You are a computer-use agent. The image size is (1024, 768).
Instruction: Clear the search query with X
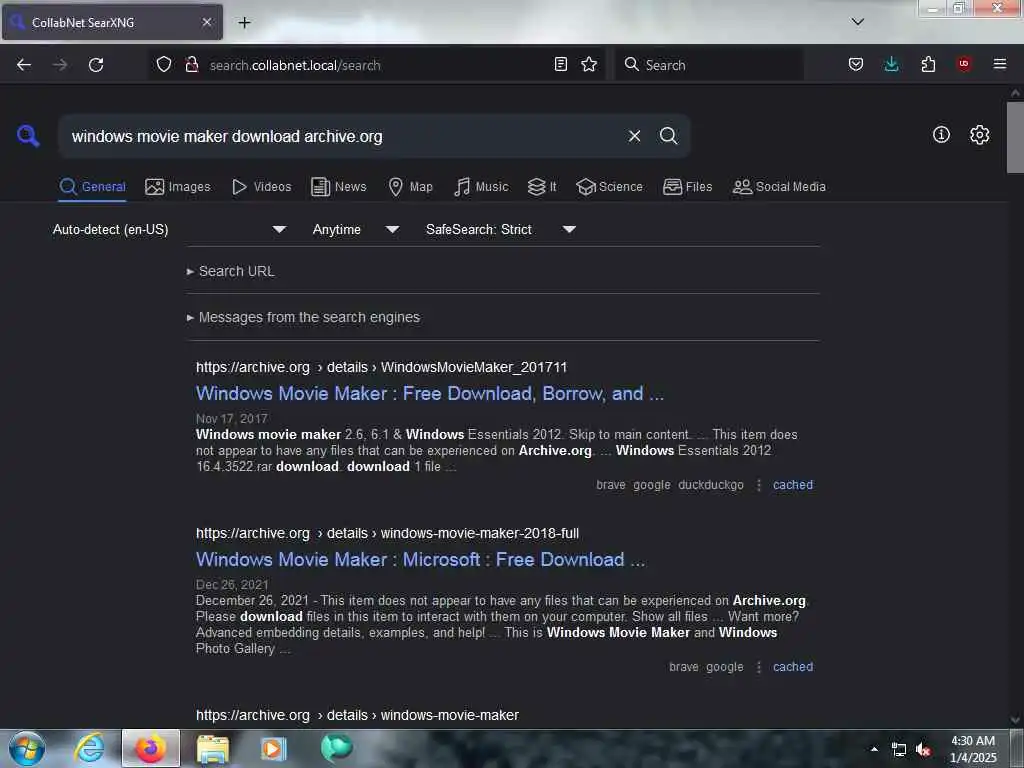click(x=634, y=136)
